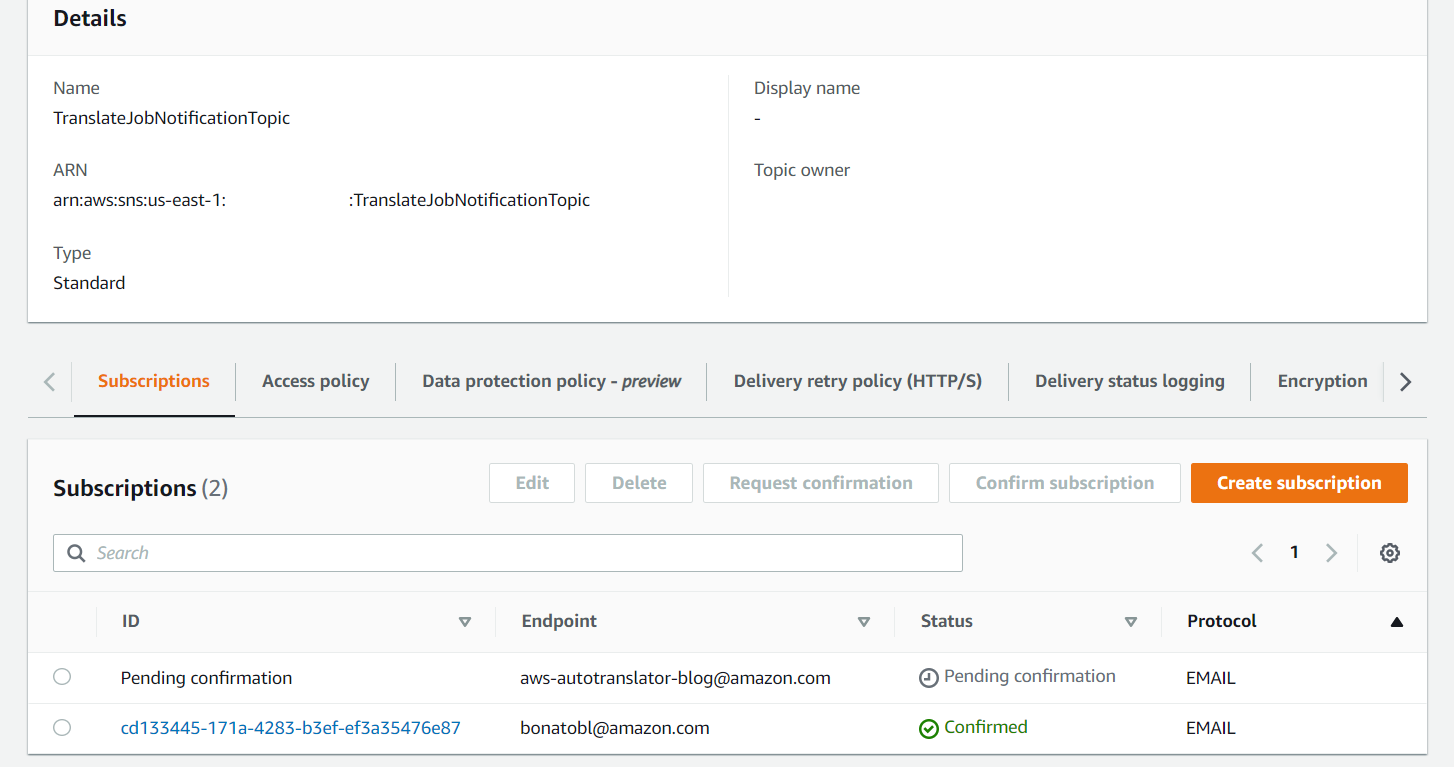1454x768 pixels.
Task: Sort subscriptions by Endpoint column arrow
Action: pos(864,622)
